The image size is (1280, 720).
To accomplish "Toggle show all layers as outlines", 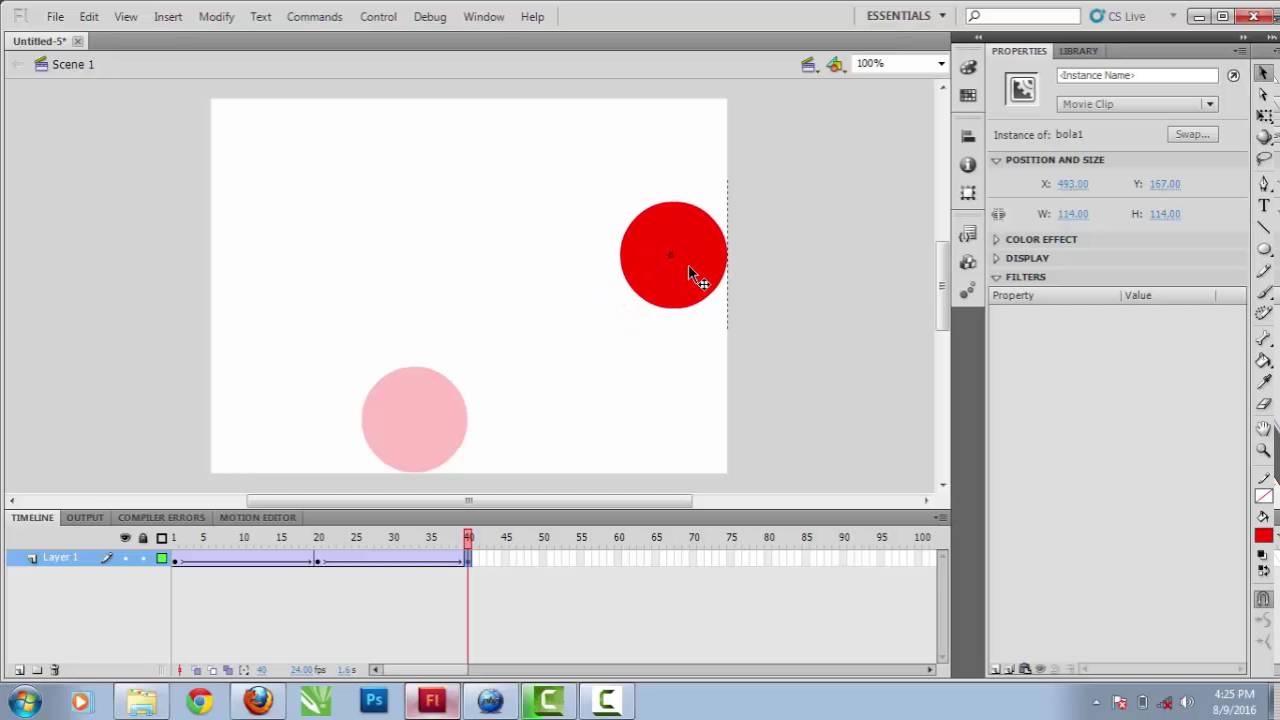I will point(162,538).
